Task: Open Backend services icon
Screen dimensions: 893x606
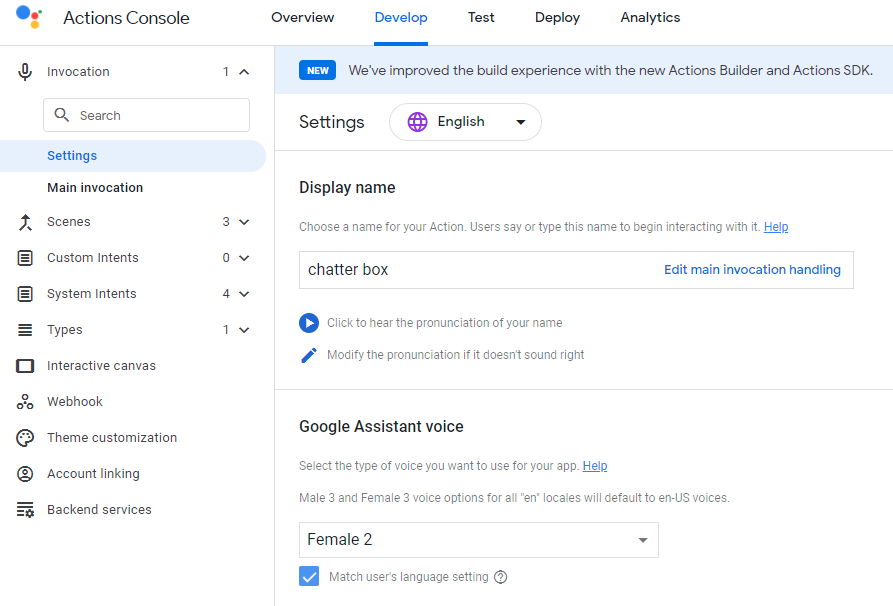Action: pyautogui.click(x=23, y=509)
